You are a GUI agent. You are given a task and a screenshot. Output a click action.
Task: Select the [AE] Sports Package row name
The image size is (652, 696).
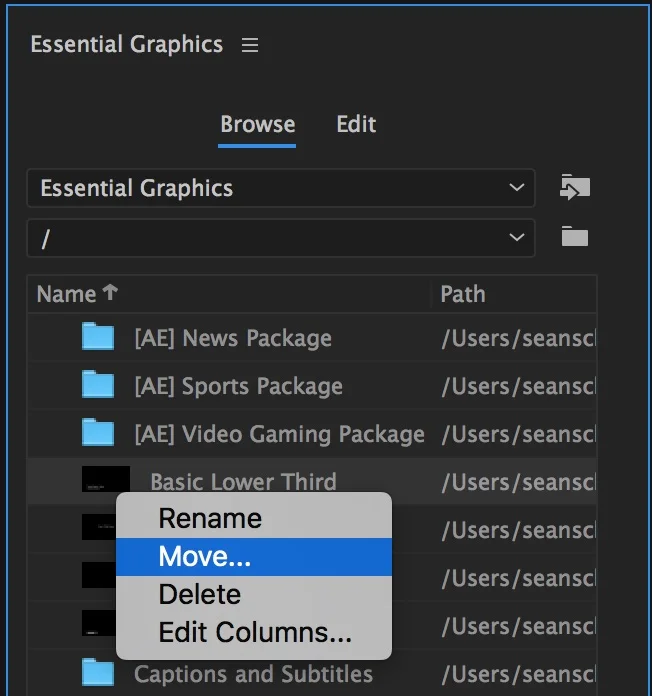[x=238, y=386]
